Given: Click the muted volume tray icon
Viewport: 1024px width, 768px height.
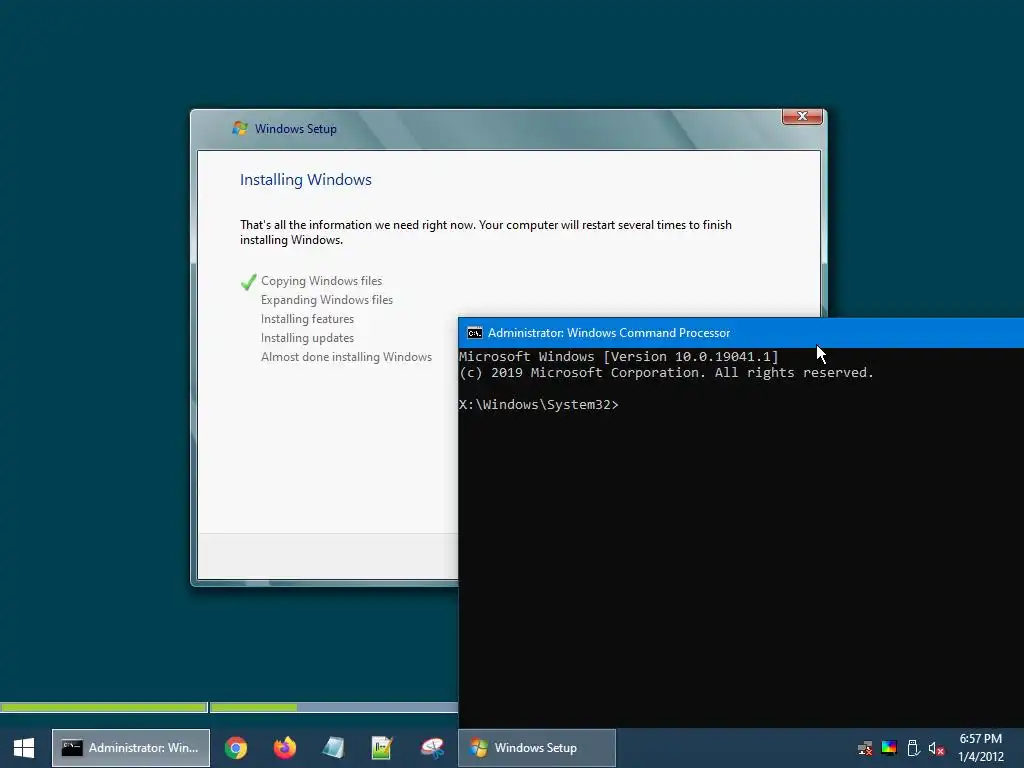Looking at the screenshot, I should point(936,748).
